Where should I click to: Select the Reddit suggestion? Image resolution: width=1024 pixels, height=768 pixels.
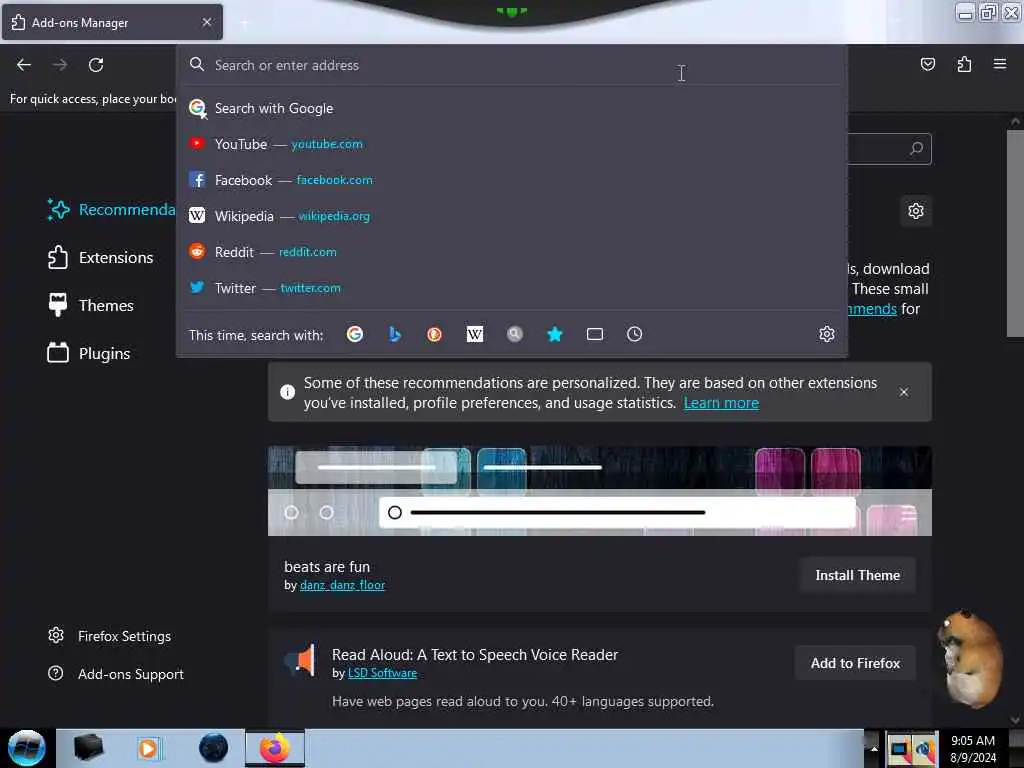[x=511, y=252]
